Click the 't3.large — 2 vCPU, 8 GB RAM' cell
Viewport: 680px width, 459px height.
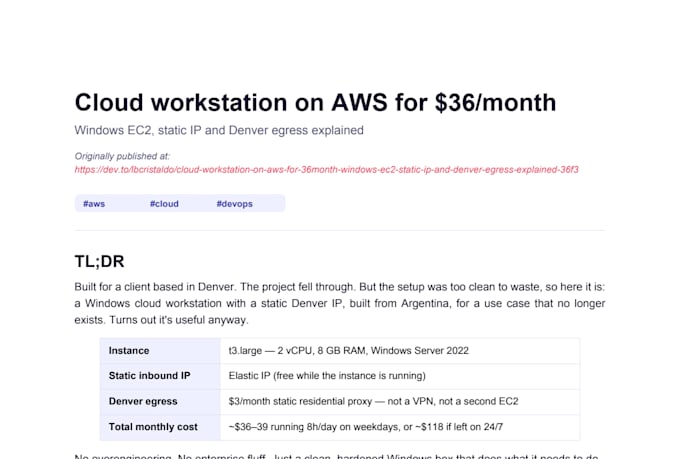point(400,351)
